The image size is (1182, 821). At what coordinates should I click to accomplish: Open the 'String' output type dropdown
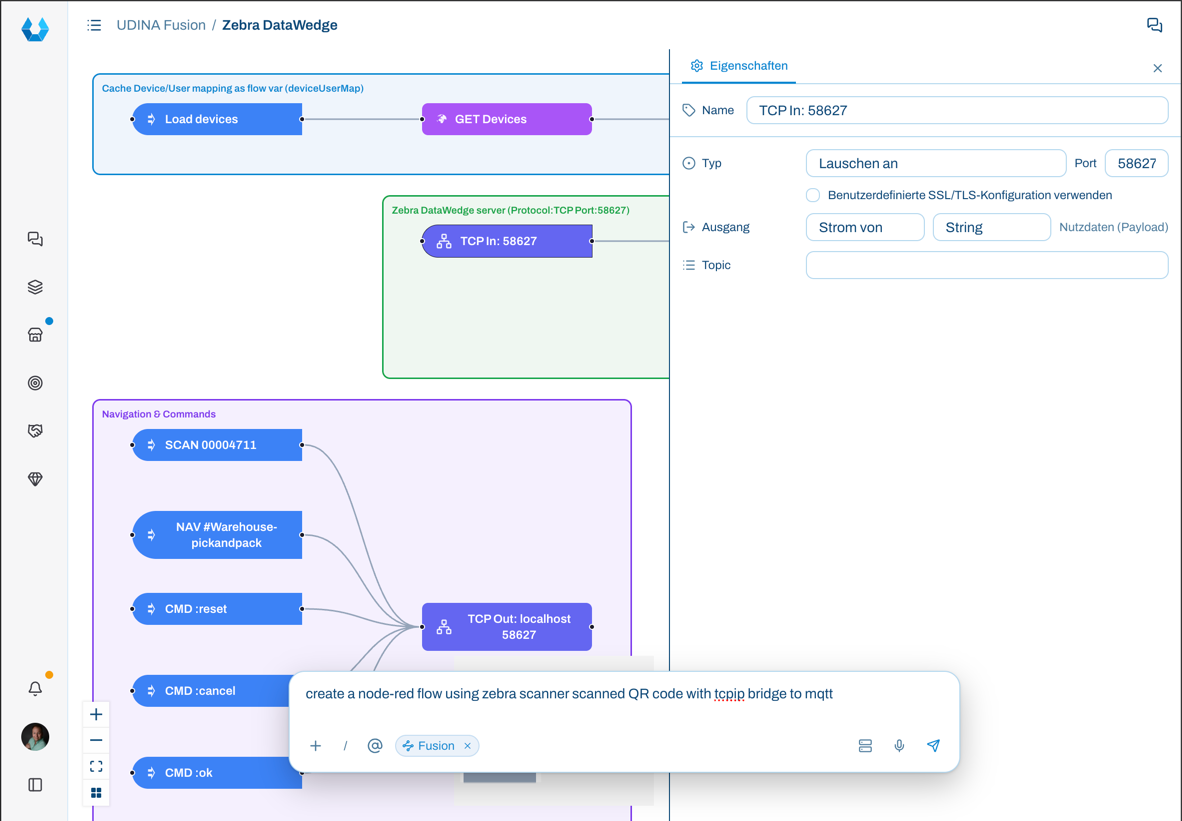[991, 228]
